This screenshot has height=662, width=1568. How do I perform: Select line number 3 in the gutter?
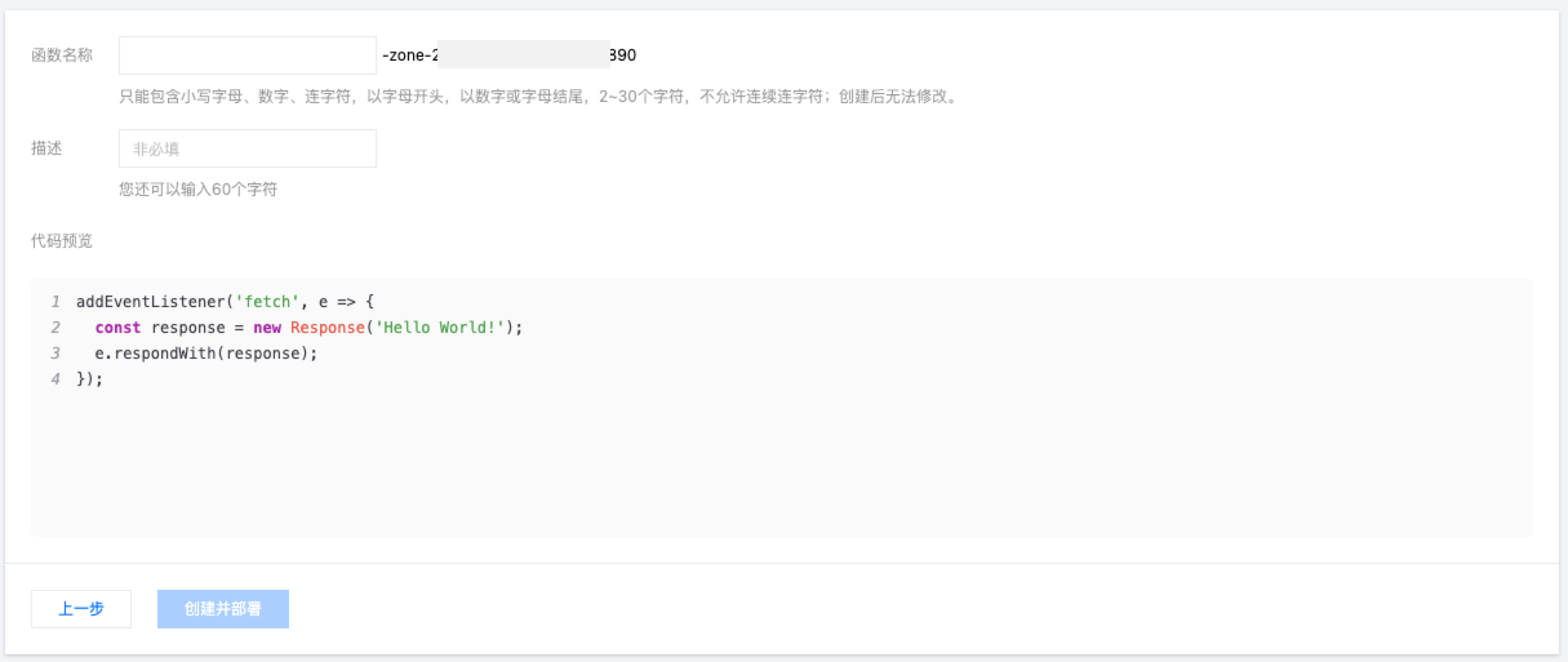(x=55, y=354)
